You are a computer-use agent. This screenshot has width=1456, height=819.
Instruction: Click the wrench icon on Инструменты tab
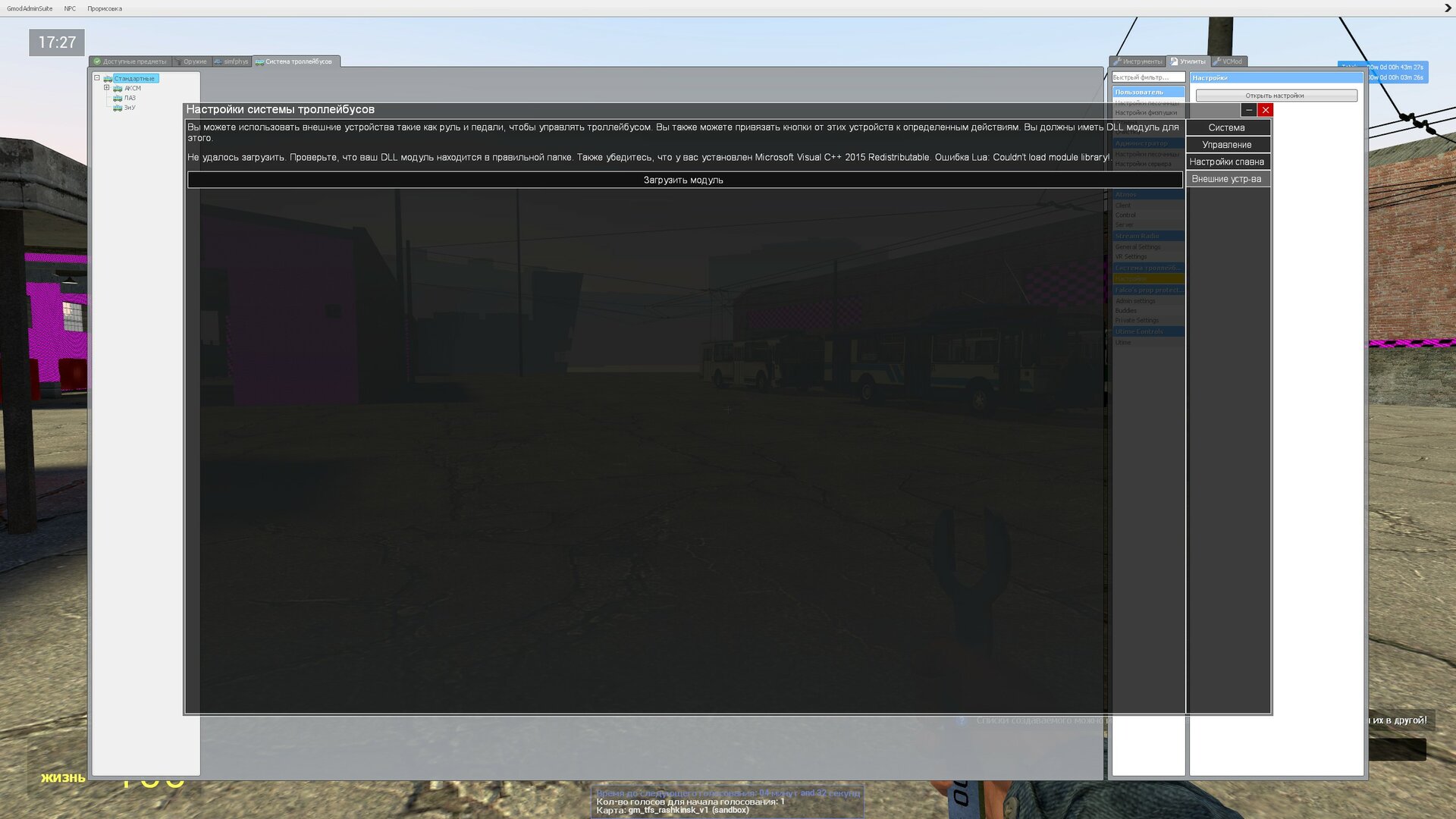tap(1117, 61)
